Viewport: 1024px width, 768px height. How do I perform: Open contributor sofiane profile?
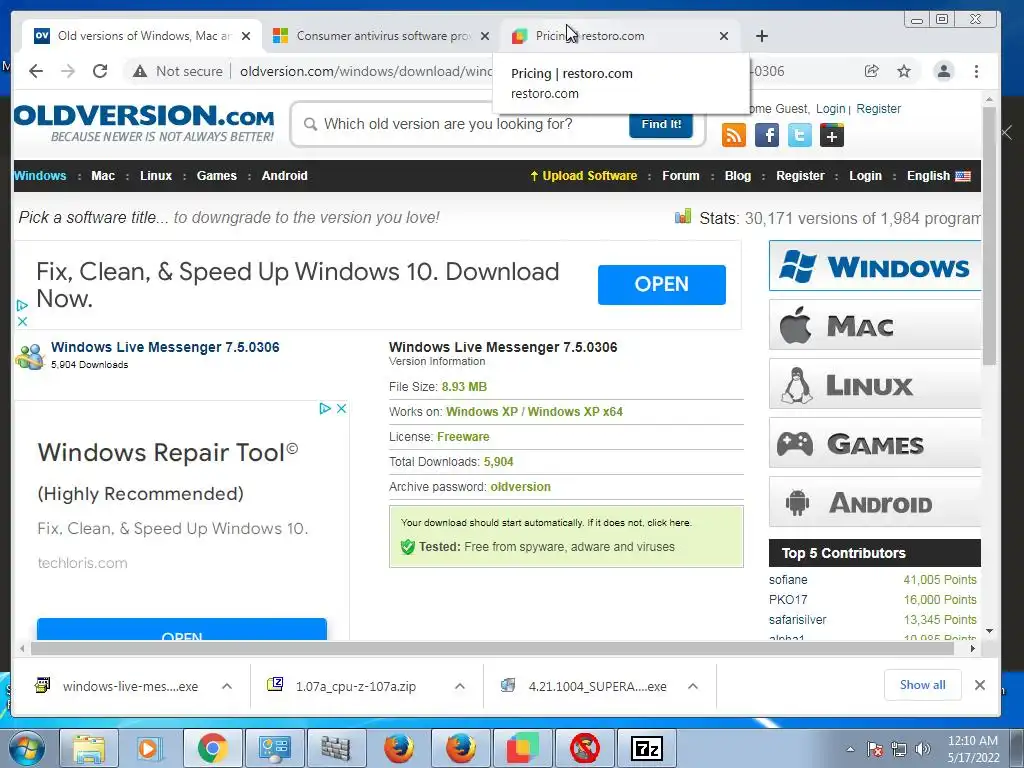click(x=788, y=580)
